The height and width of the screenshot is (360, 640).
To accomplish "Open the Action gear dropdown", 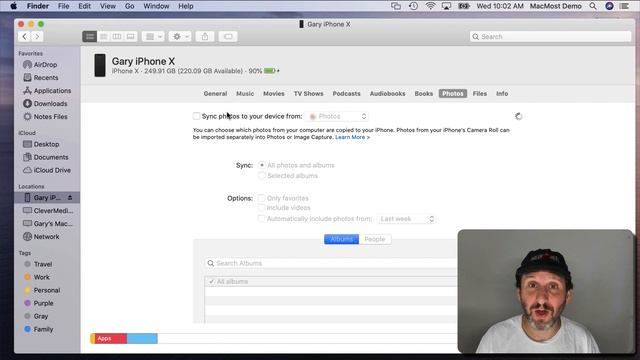I will (180, 36).
